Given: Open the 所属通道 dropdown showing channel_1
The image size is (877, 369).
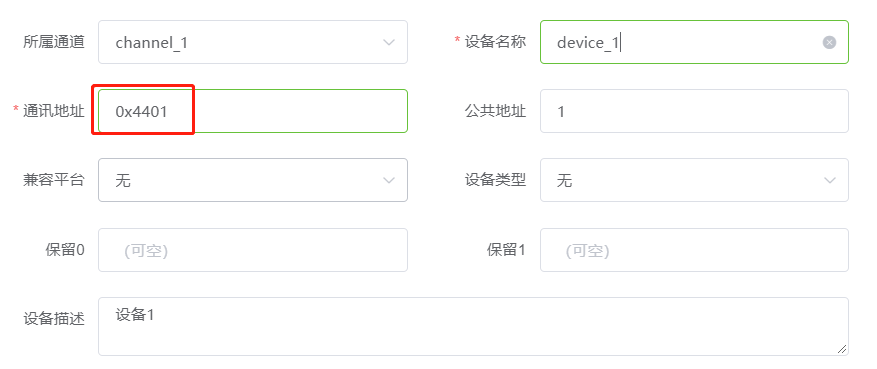Looking at the screenshot, I should [x=253, y=42].
